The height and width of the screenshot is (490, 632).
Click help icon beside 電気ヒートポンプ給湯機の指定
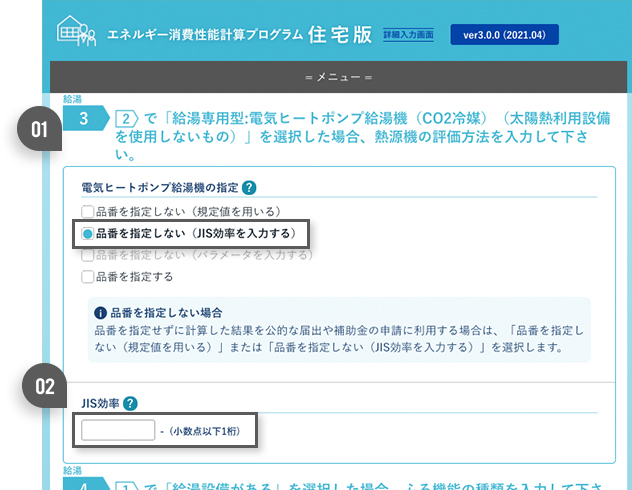pos(249,187)
